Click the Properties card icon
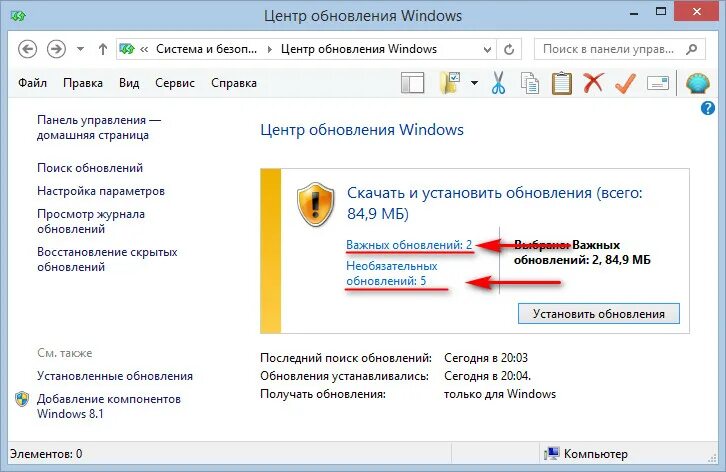Screen dimensions: 726x472 click(x=658, y=83)
